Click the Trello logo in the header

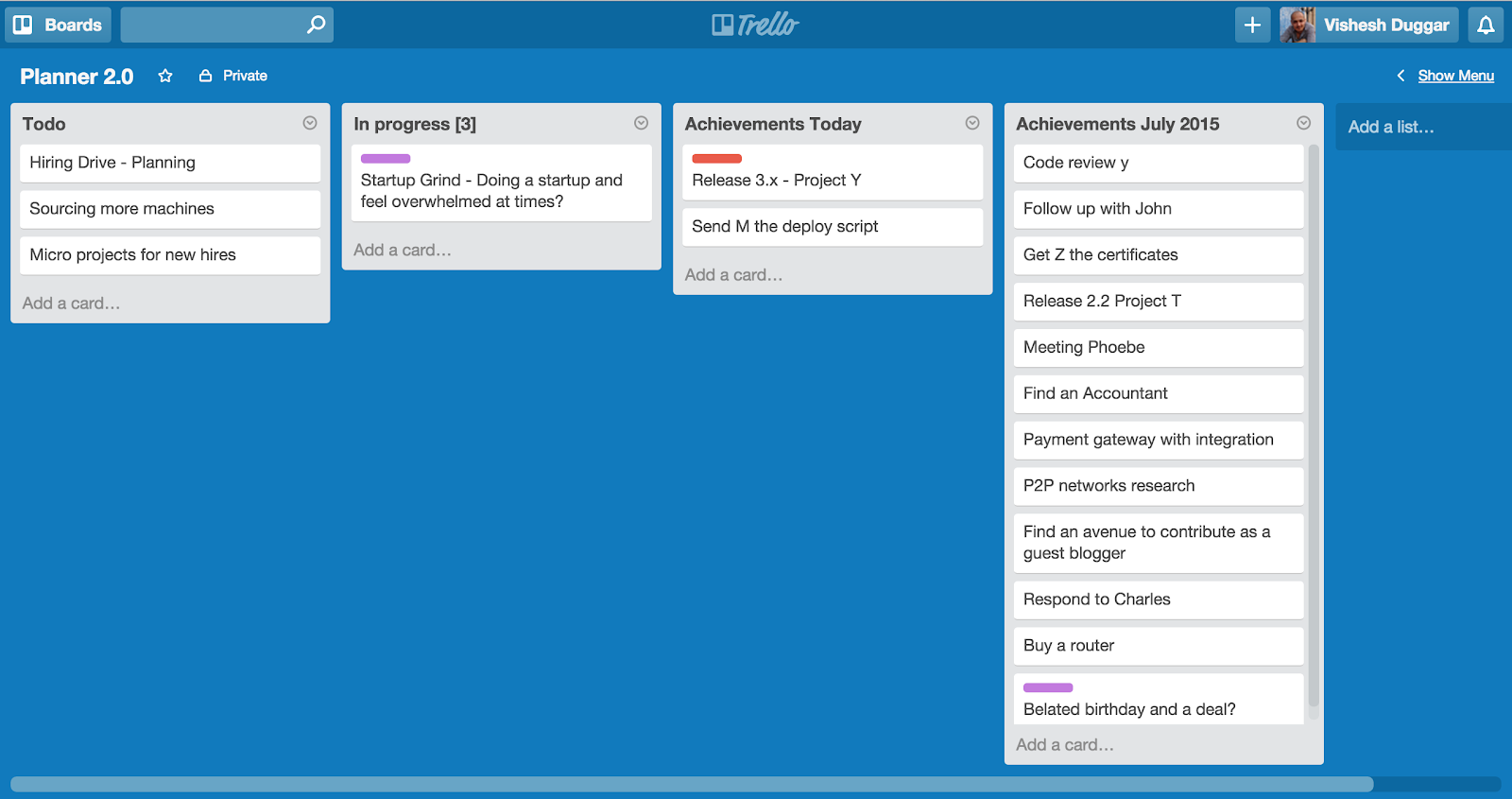[x=755, y=25]
